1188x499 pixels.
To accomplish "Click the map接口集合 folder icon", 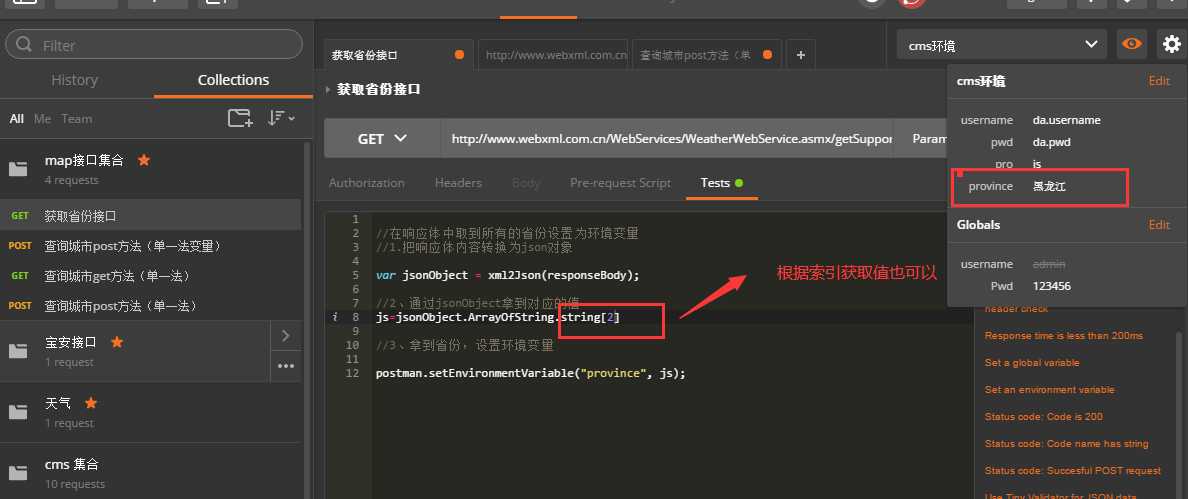I will (x=18, y=169).
